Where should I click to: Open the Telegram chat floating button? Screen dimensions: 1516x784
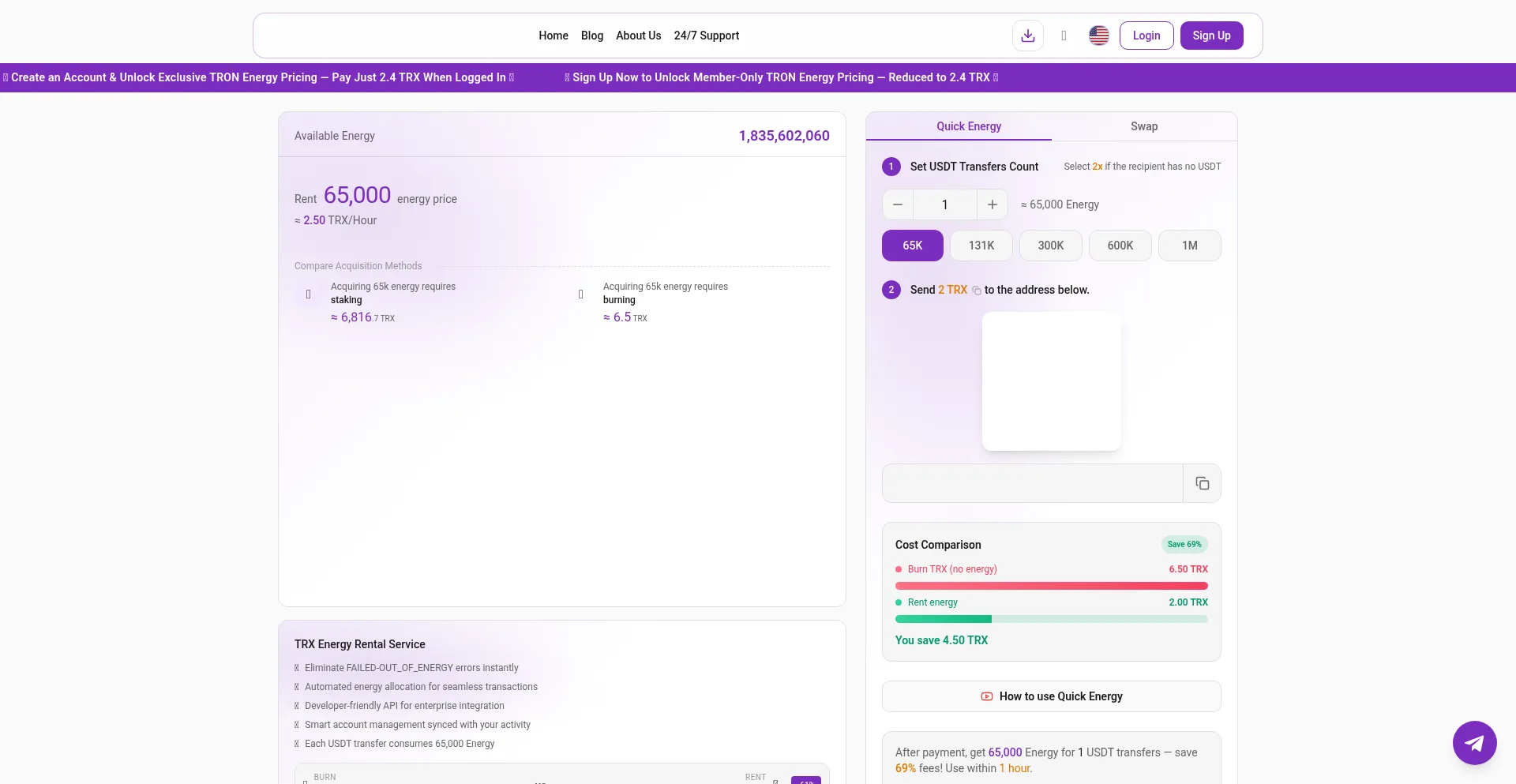click(x=1474, y=743)
